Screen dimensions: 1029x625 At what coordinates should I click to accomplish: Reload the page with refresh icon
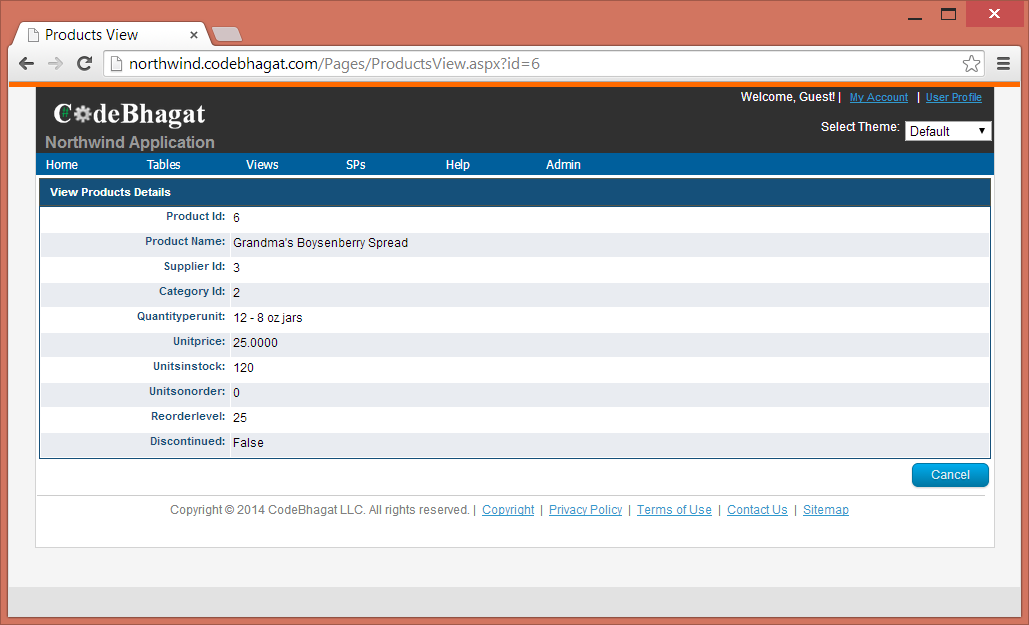pos(85,64)
